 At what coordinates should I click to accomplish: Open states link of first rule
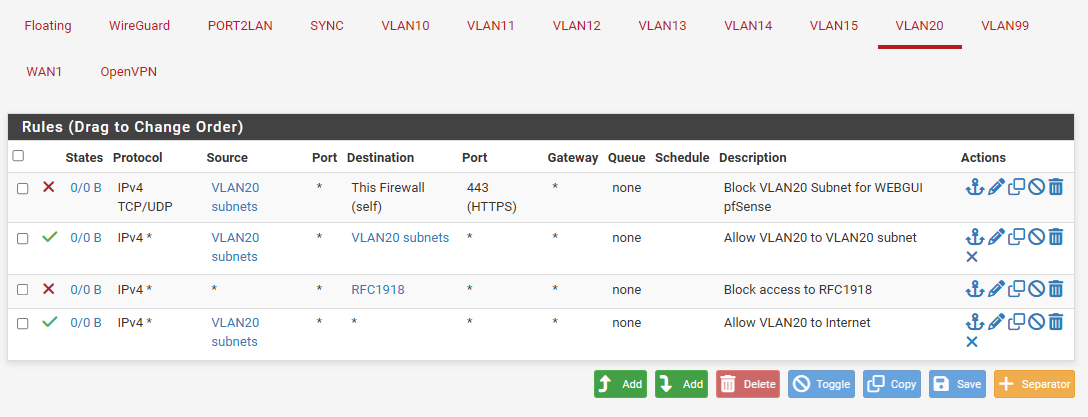pyautogui.click(x=86, y=187)
